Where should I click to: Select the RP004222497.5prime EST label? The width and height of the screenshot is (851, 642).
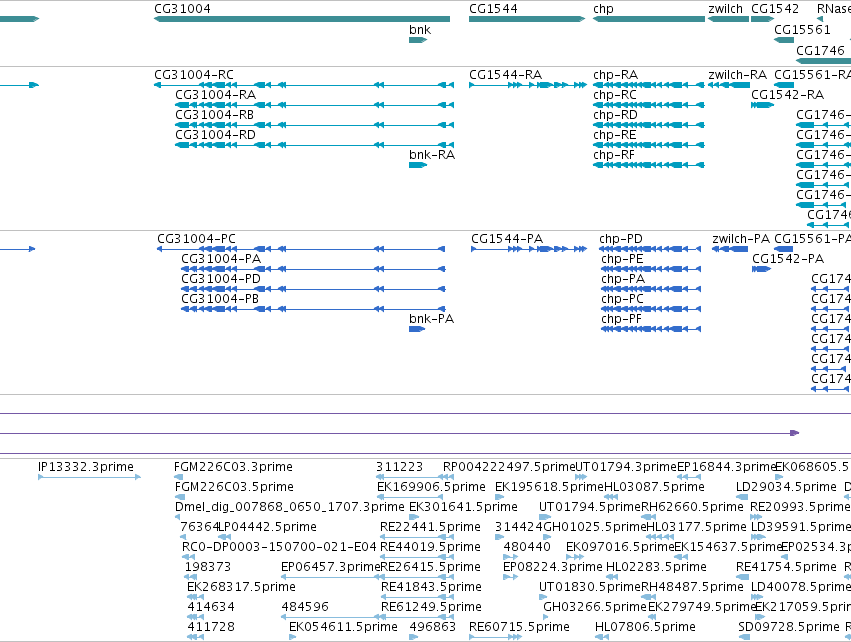coord(509,467)
